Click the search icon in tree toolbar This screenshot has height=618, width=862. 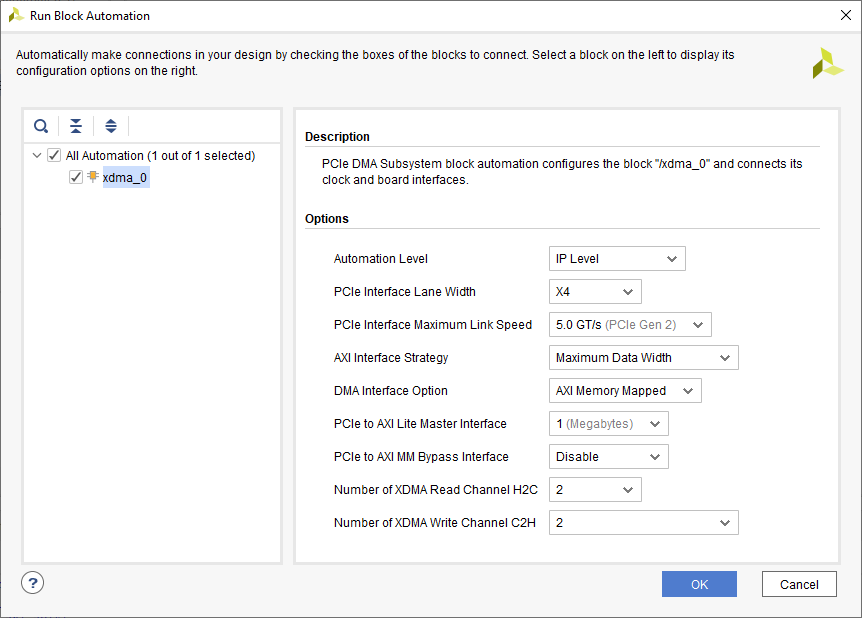click(x=41, y=126)
